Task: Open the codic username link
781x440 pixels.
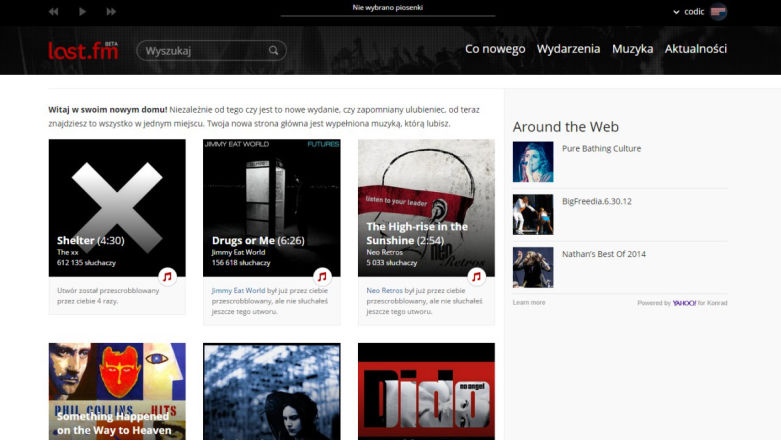Action: click(694, 11)
